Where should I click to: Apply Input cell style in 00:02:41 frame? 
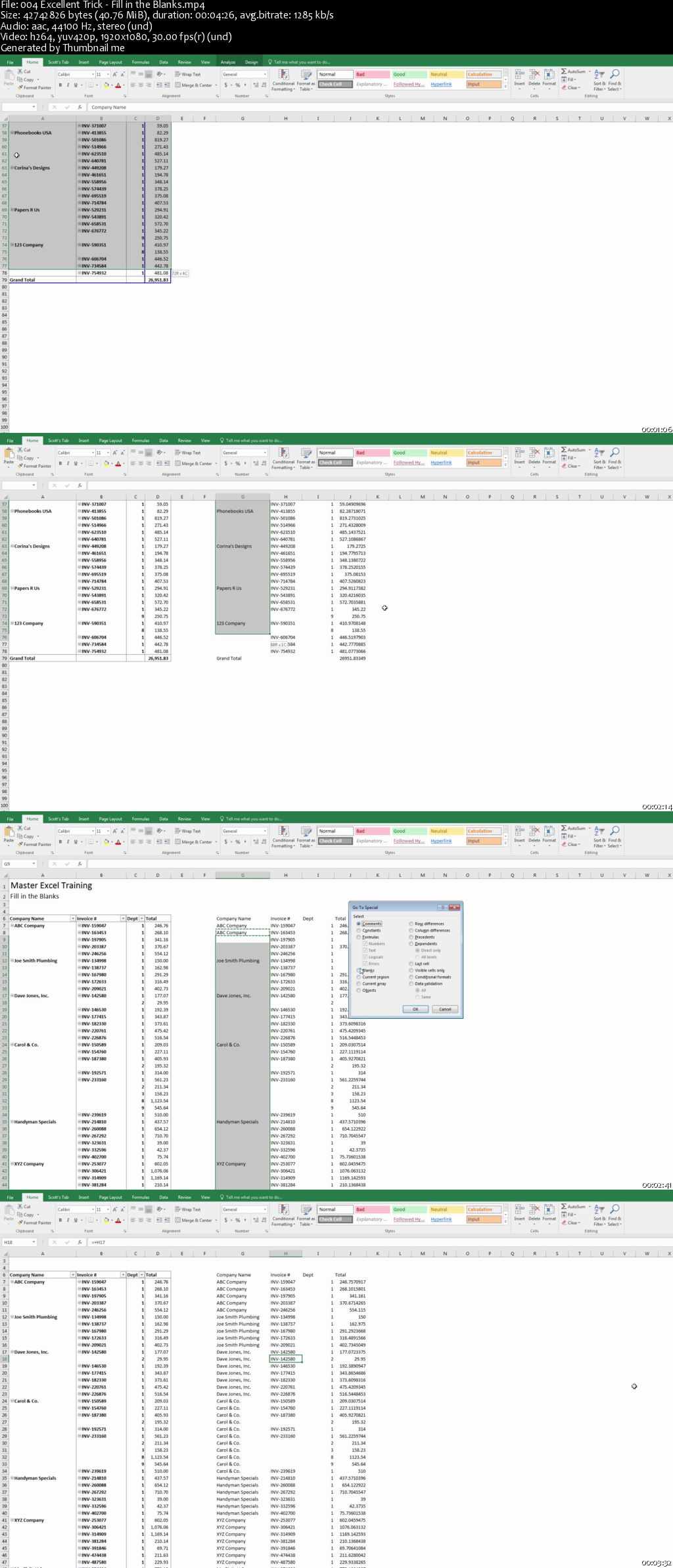click(484, 841)
